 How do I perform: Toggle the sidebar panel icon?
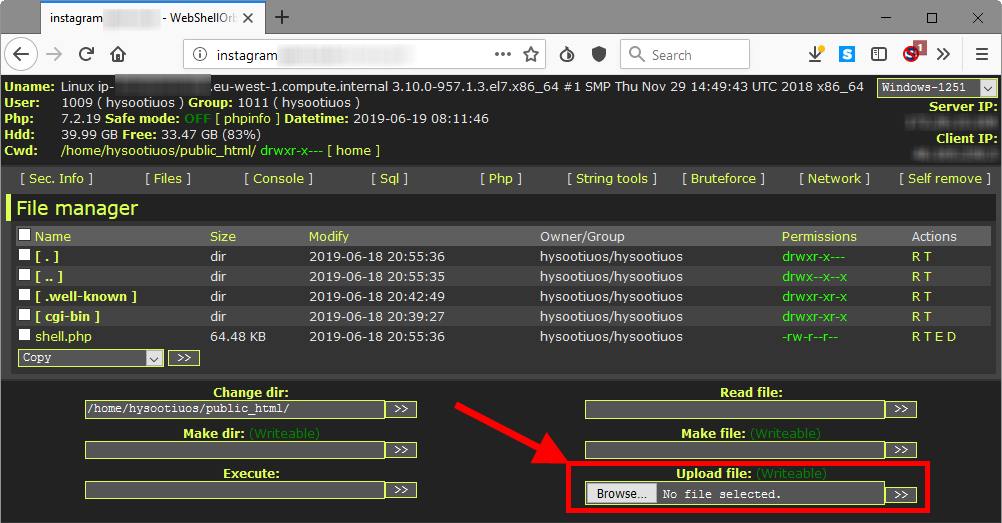coord(879,54)
